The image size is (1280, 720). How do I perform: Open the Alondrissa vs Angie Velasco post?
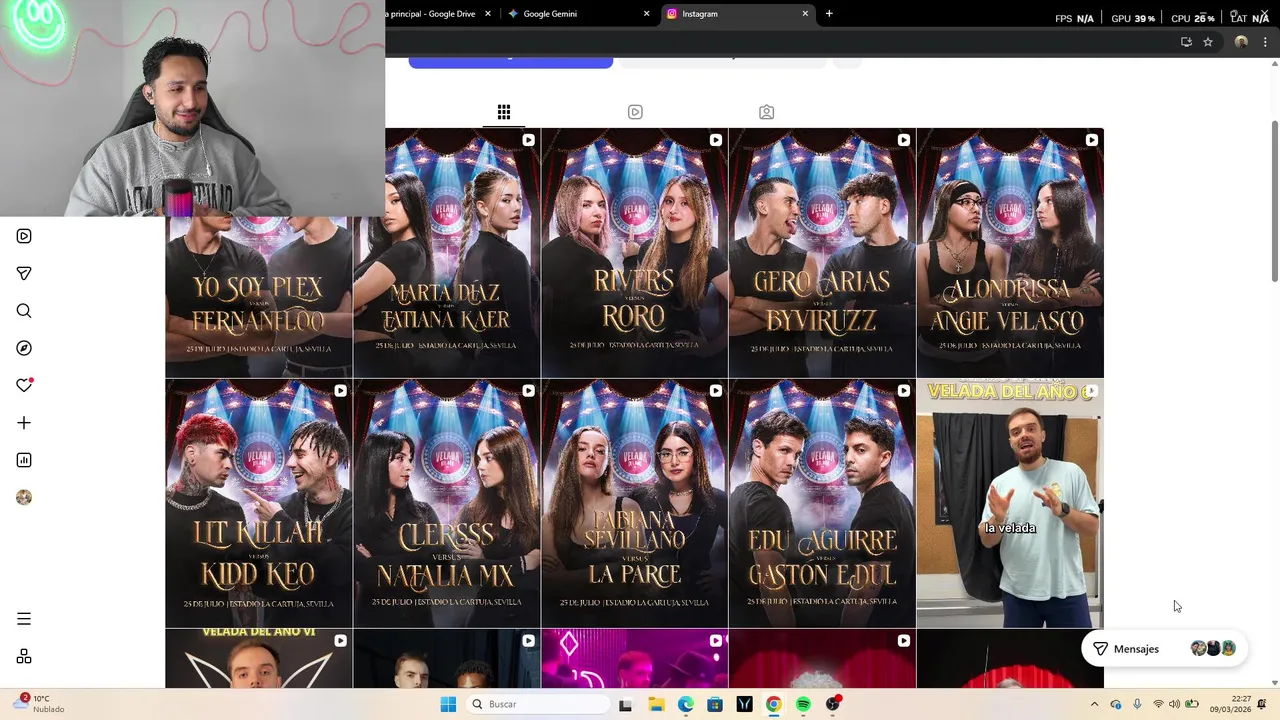tap(1010, 253)
